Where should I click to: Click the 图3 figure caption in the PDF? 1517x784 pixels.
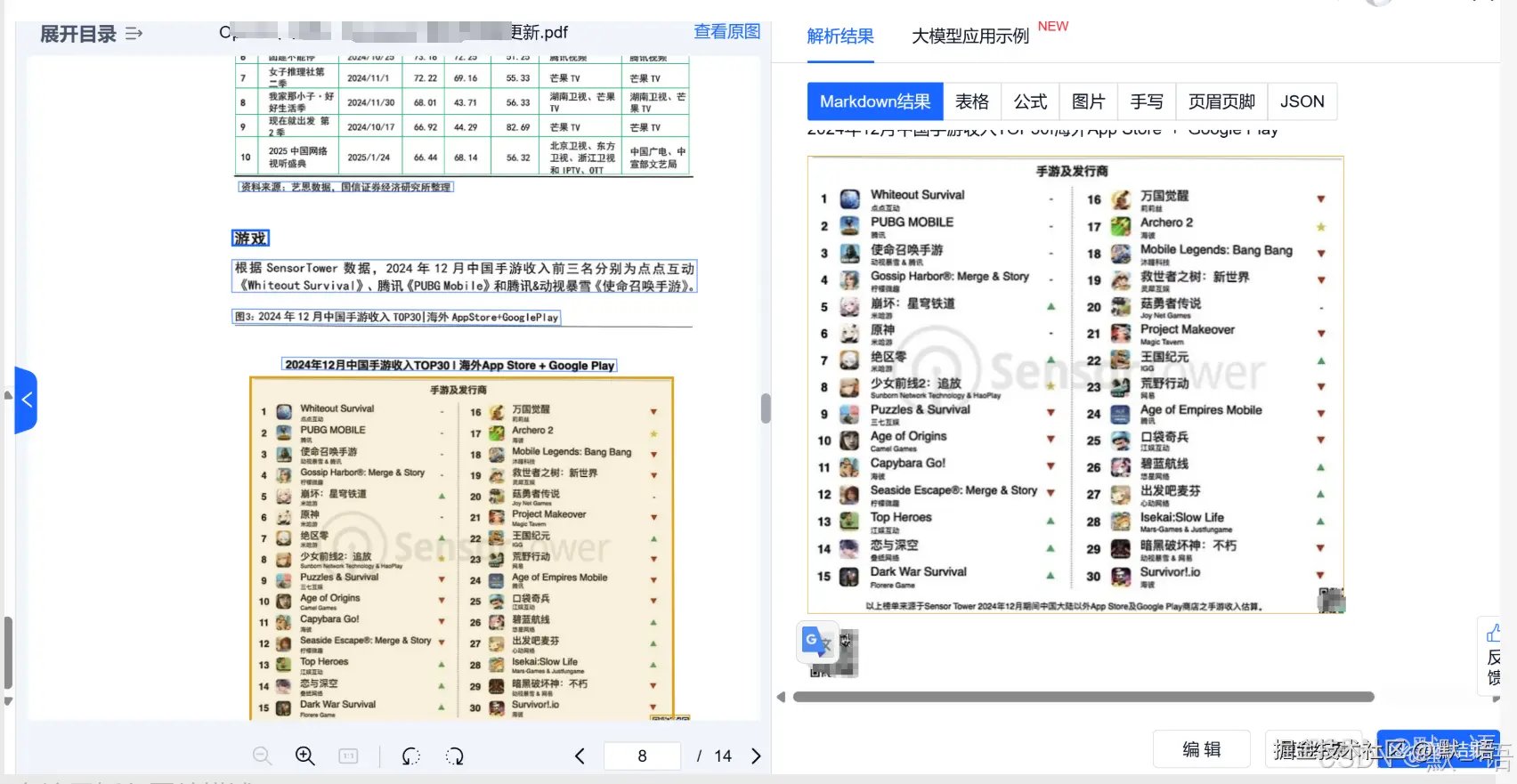[396, 317]
